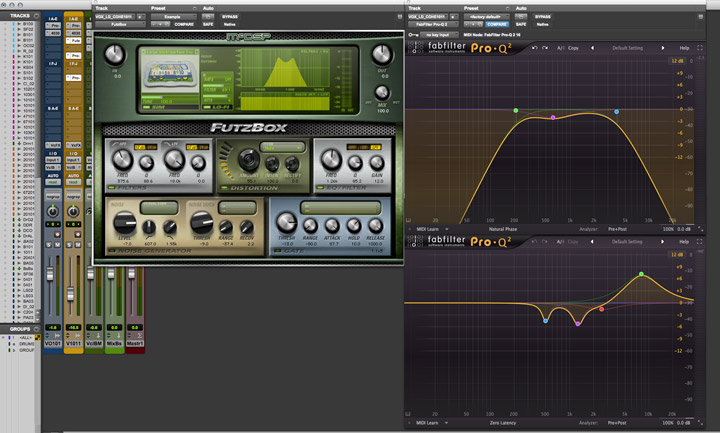Toggle the NOISE GENERATOR enable LED
The width and height of the screenshot is (720, 433).
pos(112,251)
